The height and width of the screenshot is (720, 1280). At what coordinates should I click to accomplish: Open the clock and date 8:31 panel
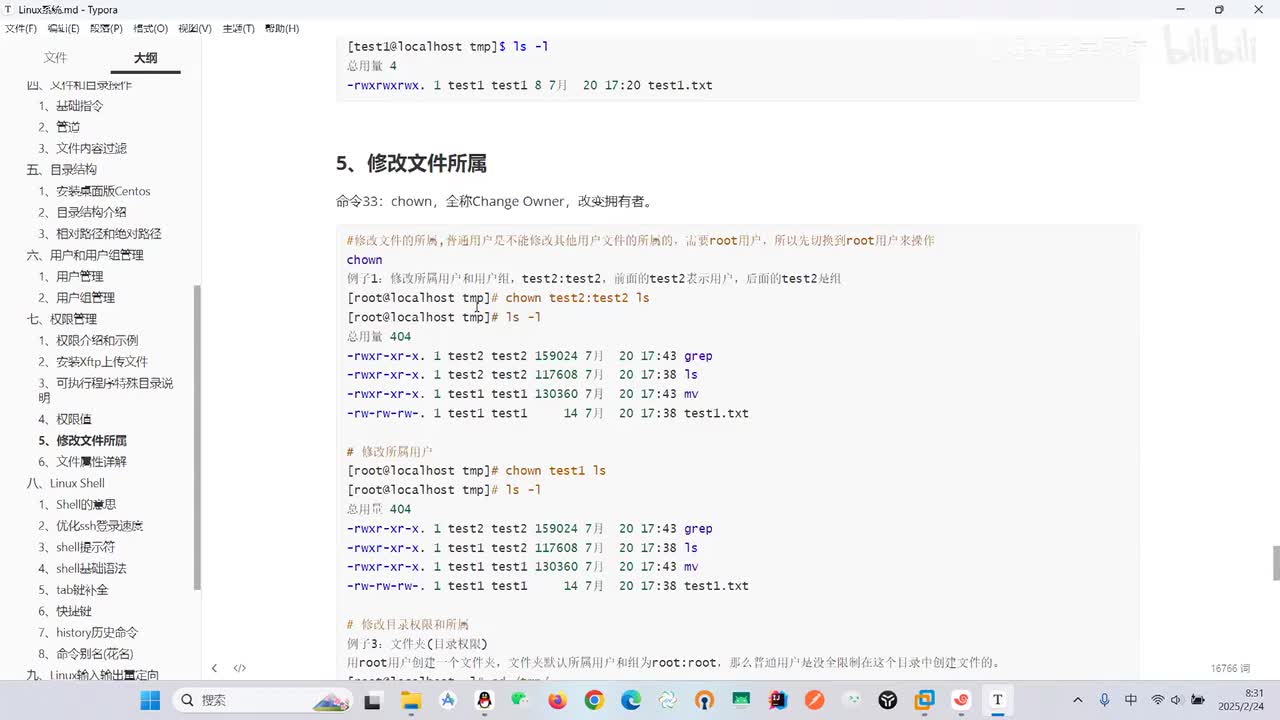coord(1243,700)
